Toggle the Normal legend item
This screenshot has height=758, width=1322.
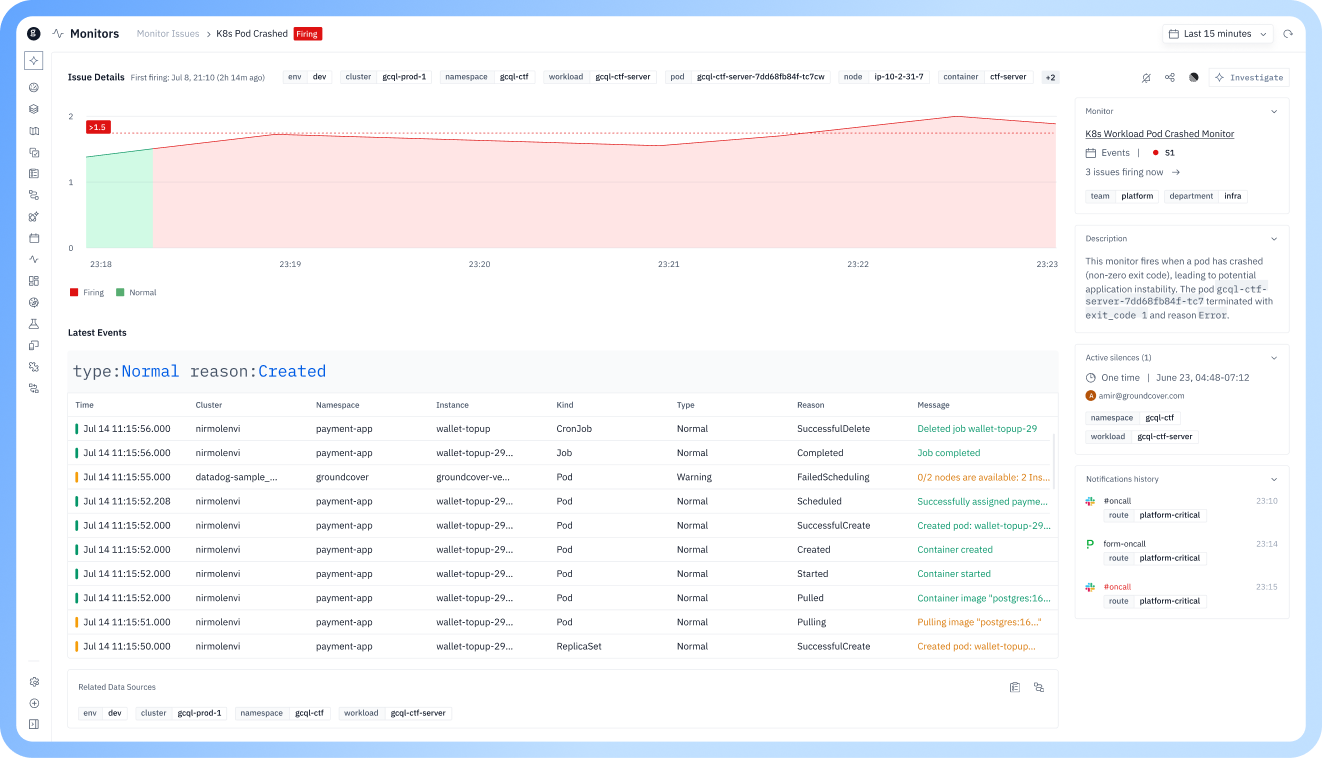point(136,293)
